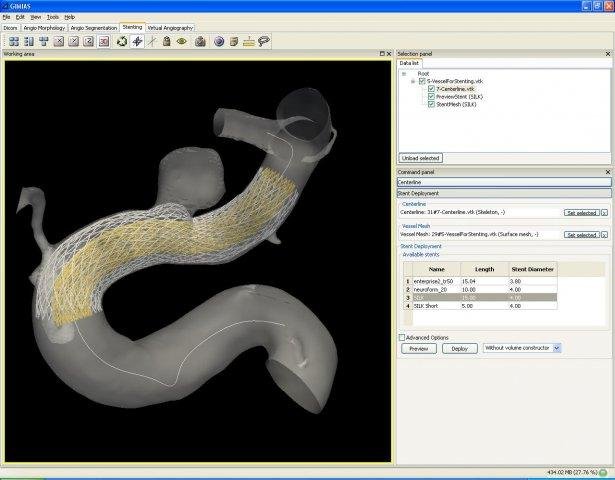Close the Command panel

coord(608,172)
